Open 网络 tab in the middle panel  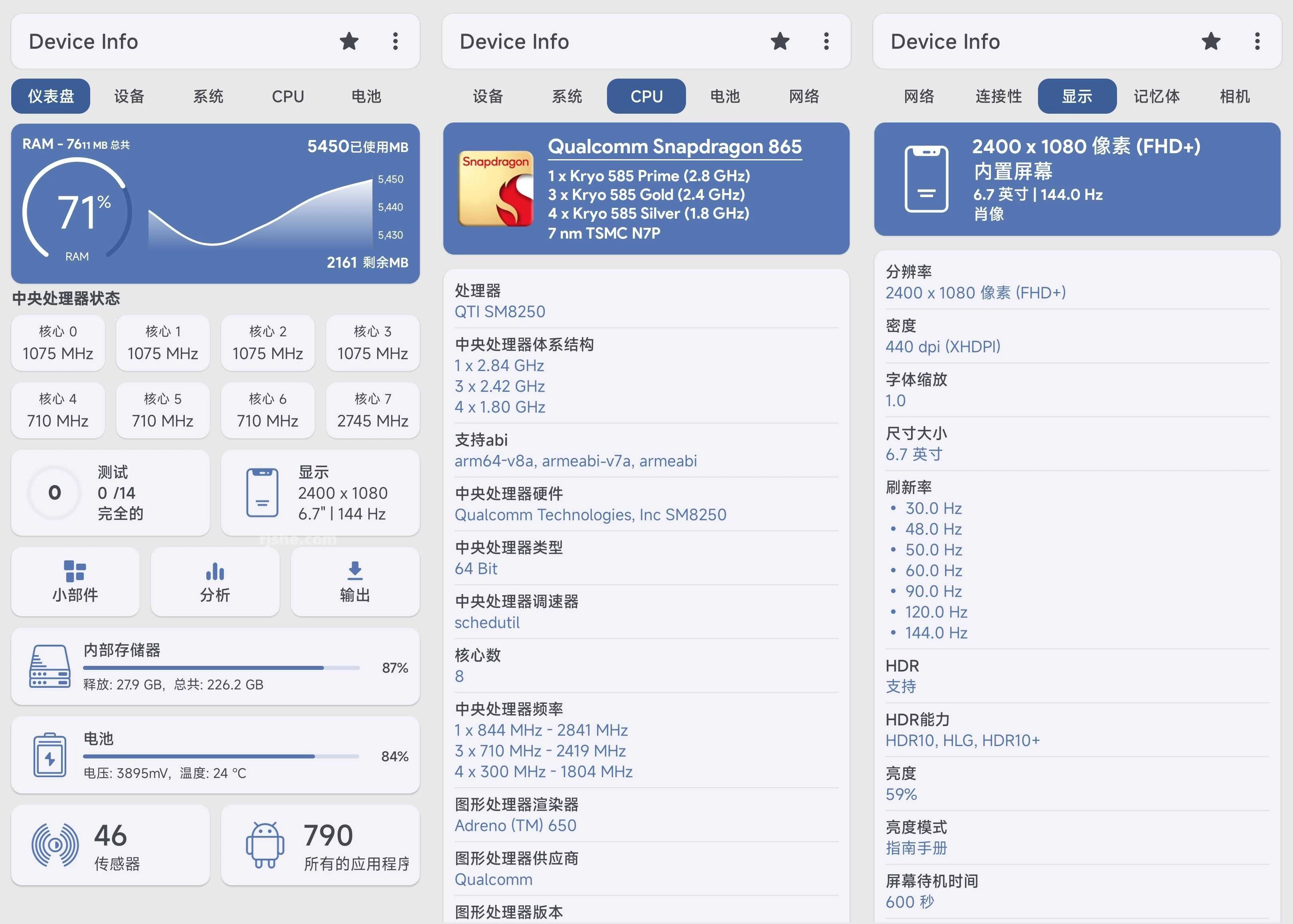[804, 96]
